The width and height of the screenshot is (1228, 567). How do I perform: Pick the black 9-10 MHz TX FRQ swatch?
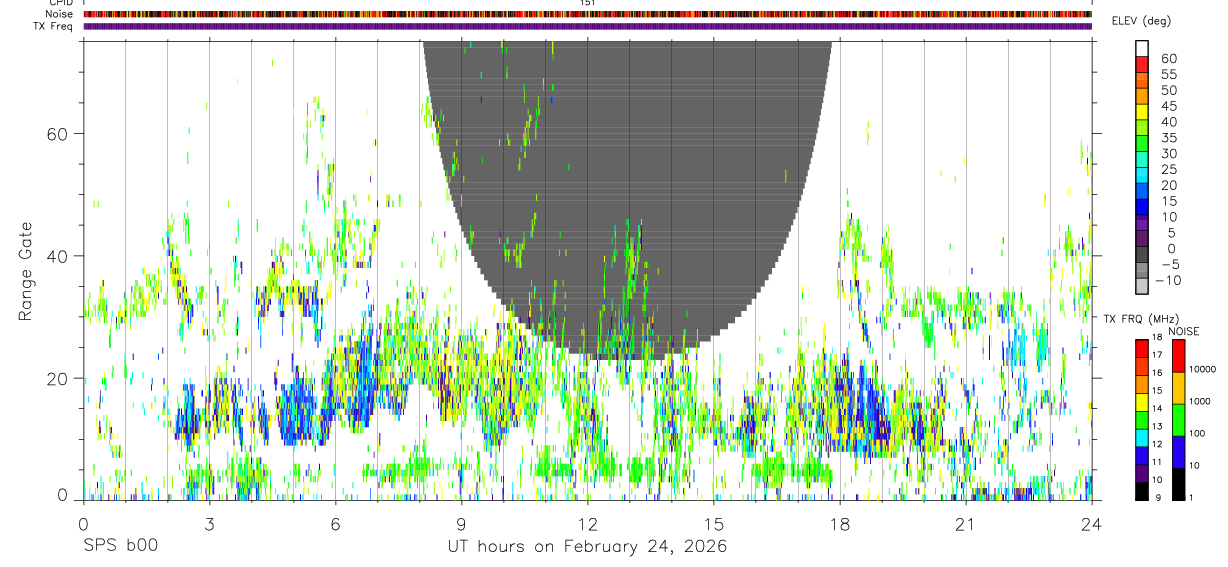click(1142, 490)
